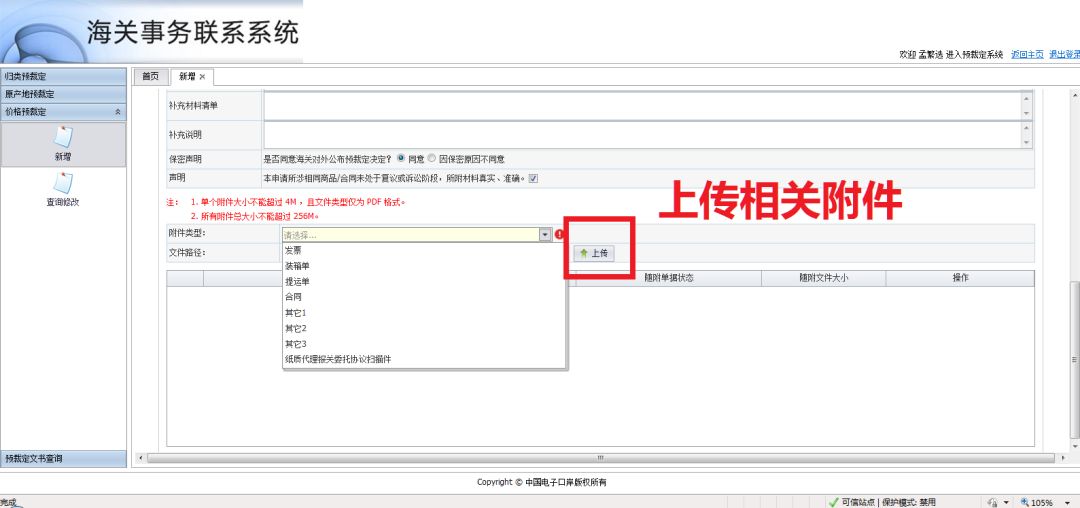The width and height of the screenshot is (1080, 508).
Task: Click the 随附文件大小 column header
Action: (x=823, y=278)
